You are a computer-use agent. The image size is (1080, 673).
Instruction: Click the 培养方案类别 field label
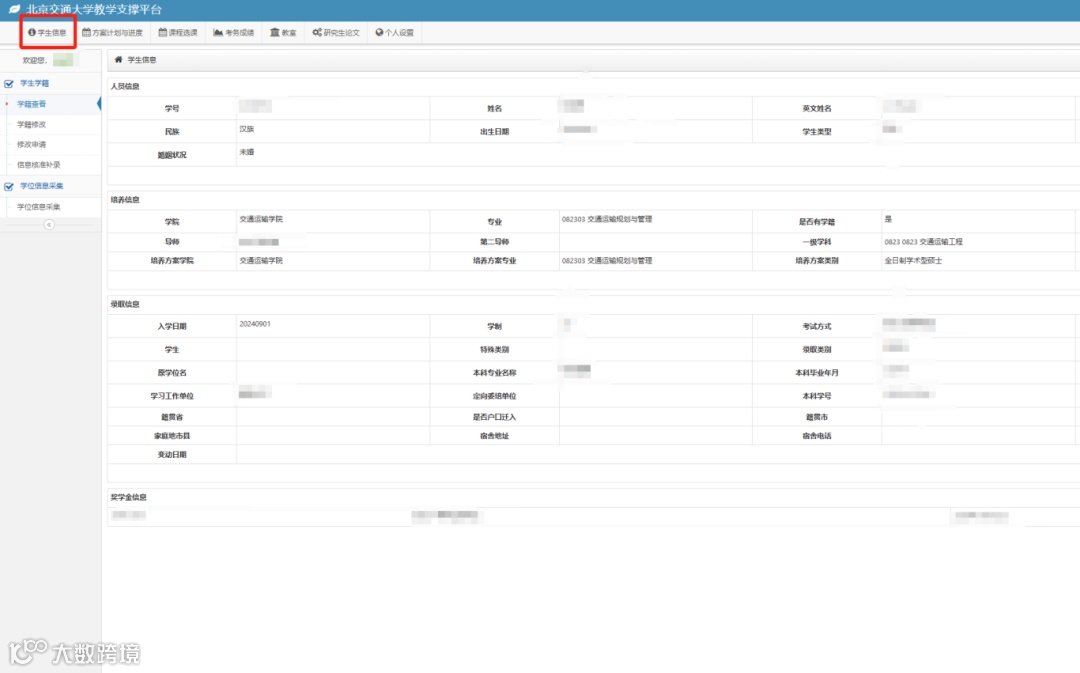point(817,260)
